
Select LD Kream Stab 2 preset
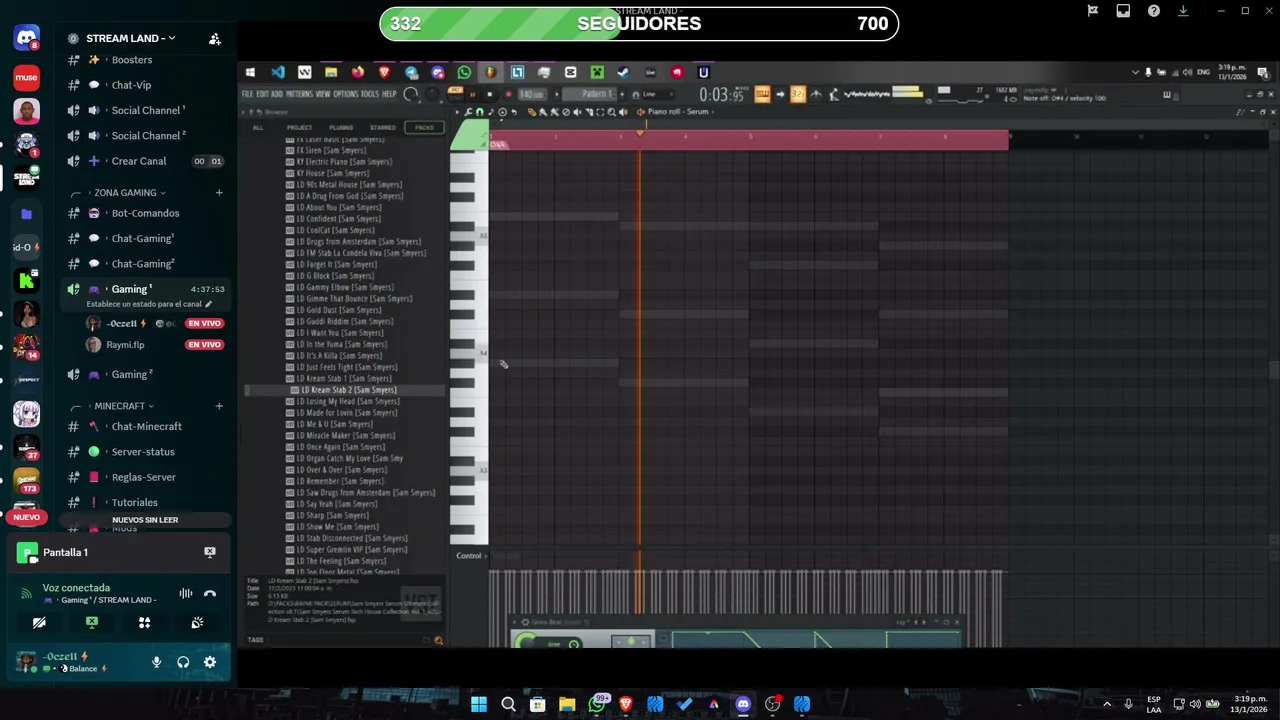[x=348, y=390]
